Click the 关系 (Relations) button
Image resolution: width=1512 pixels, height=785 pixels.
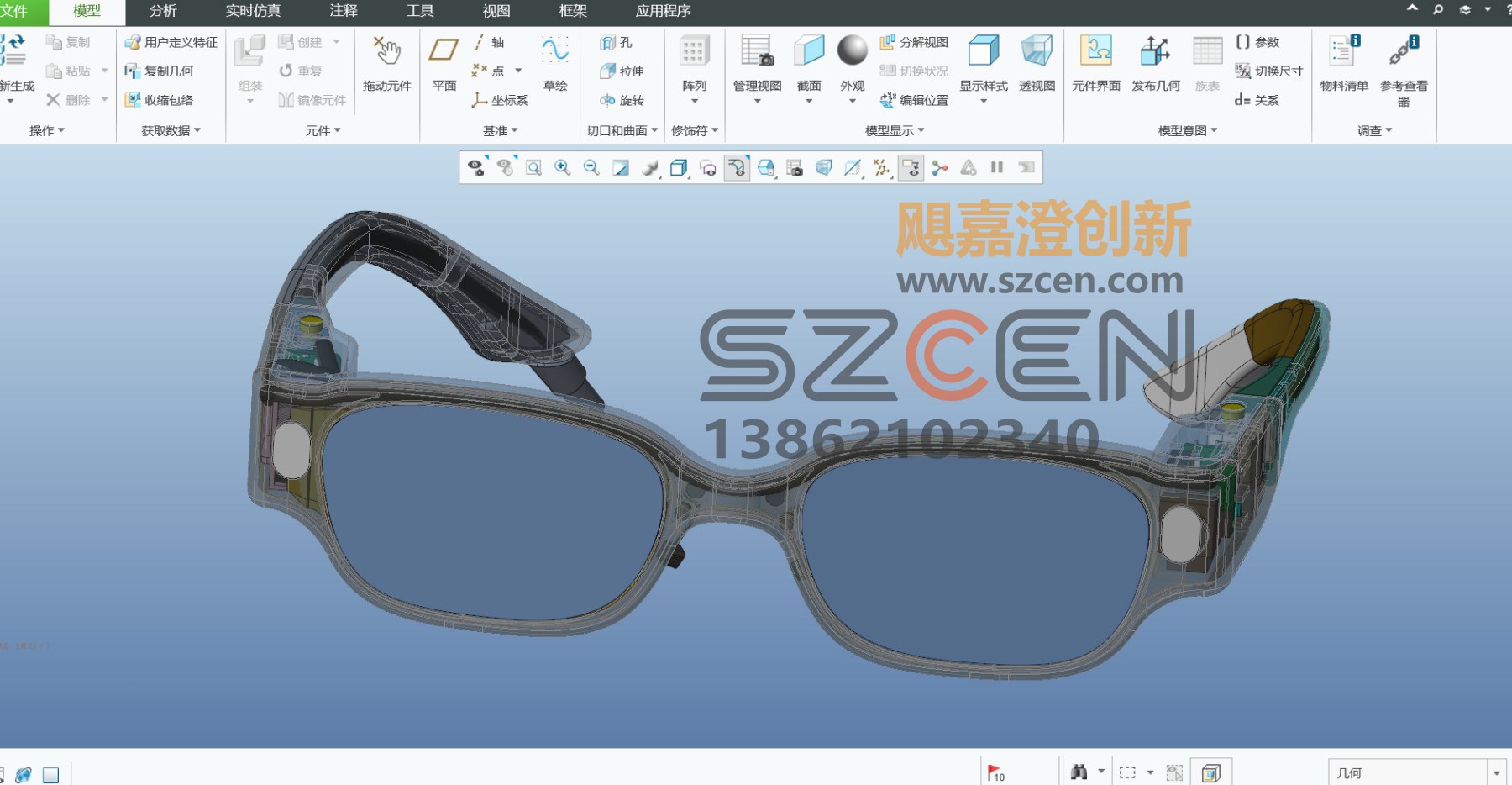point(1257,100)
